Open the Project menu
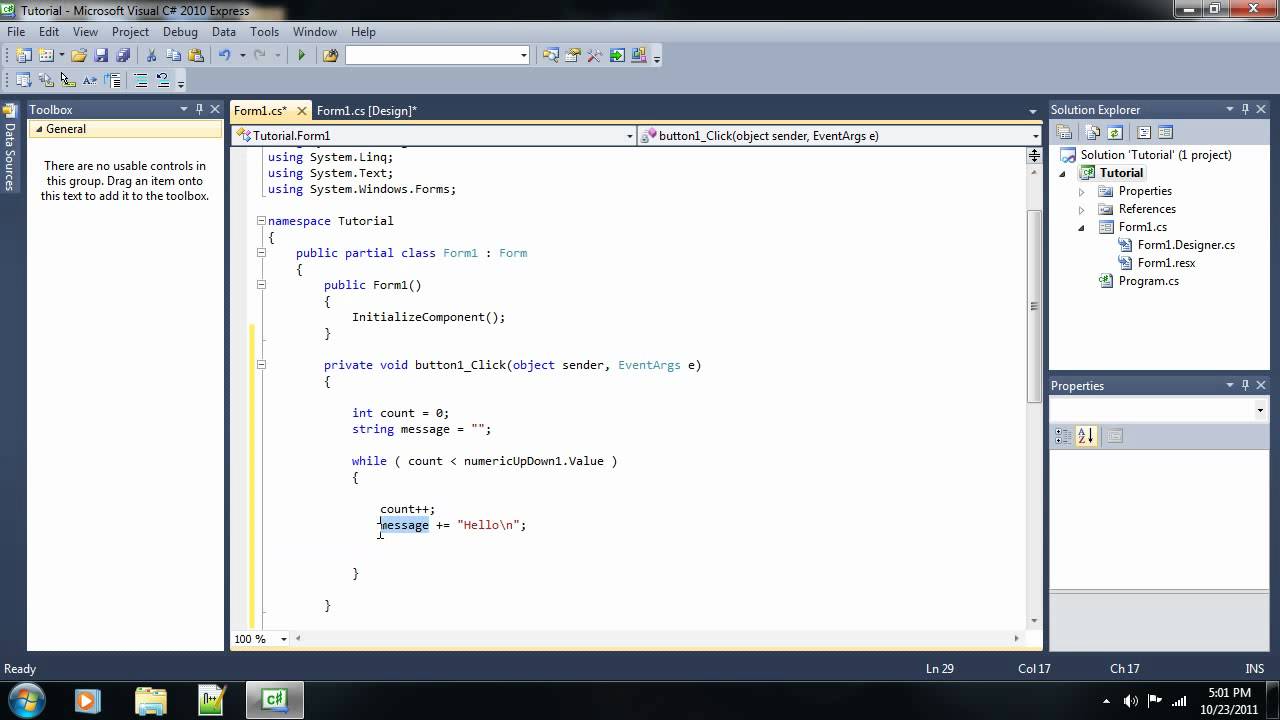Viewport: 1280px width, 720px height. pyautogui.click(x=130, y=32)
